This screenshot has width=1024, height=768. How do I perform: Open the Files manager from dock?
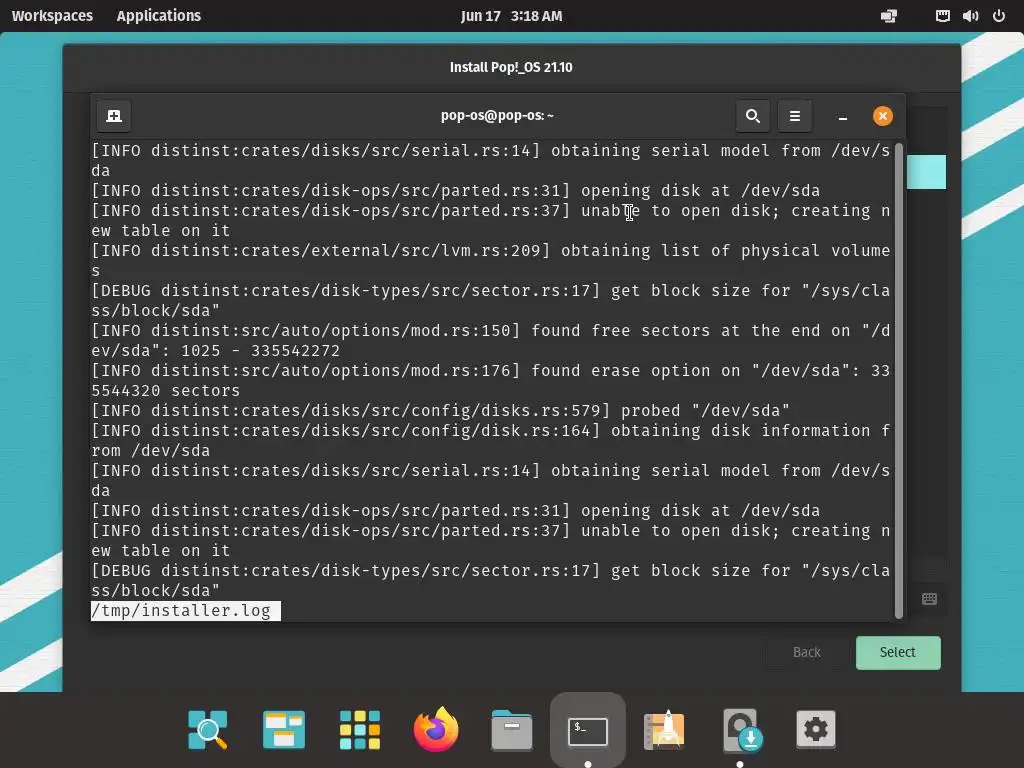(x=511, y=729)
